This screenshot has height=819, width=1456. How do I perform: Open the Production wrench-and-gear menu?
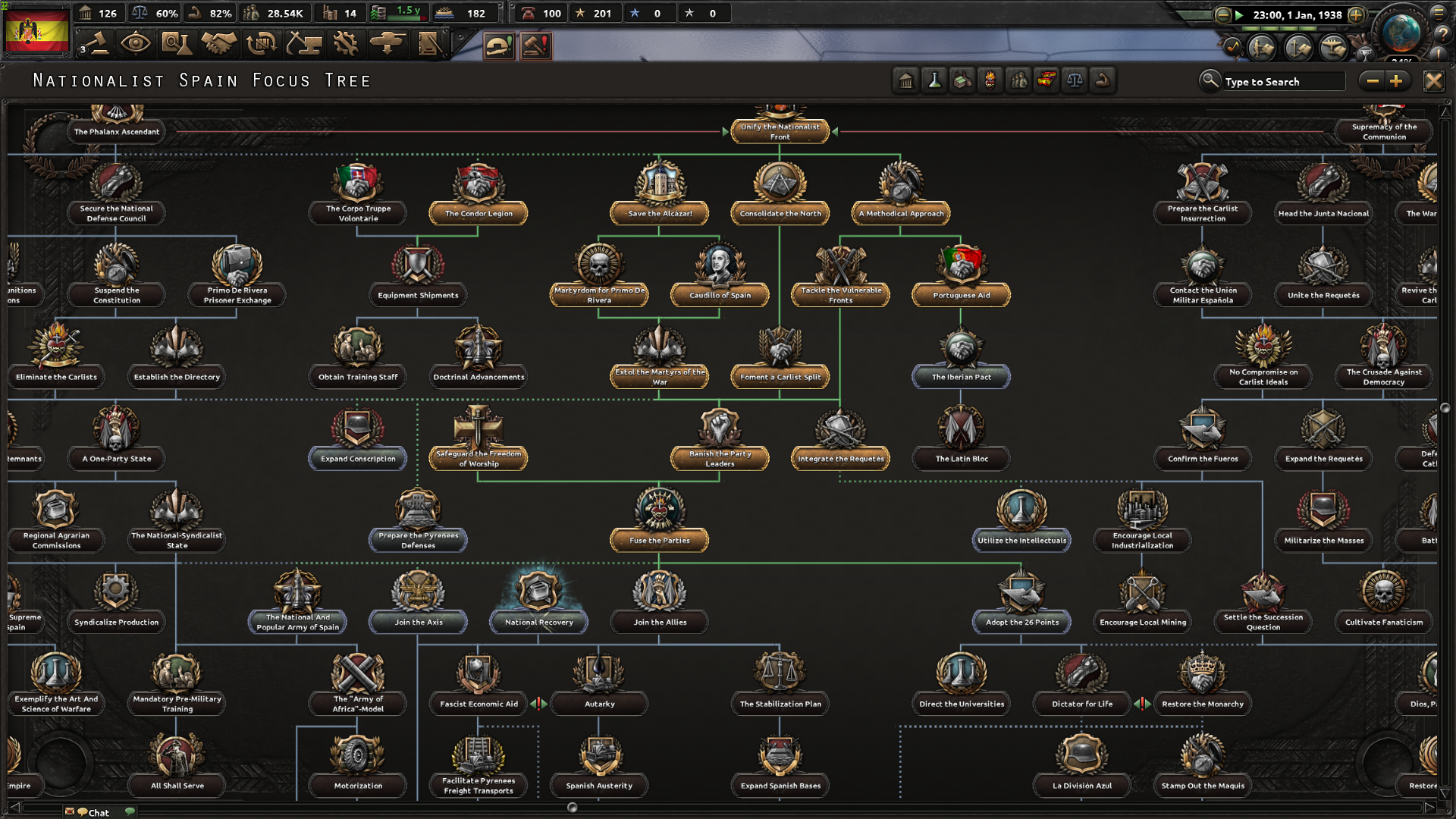(x=346, y=44)
